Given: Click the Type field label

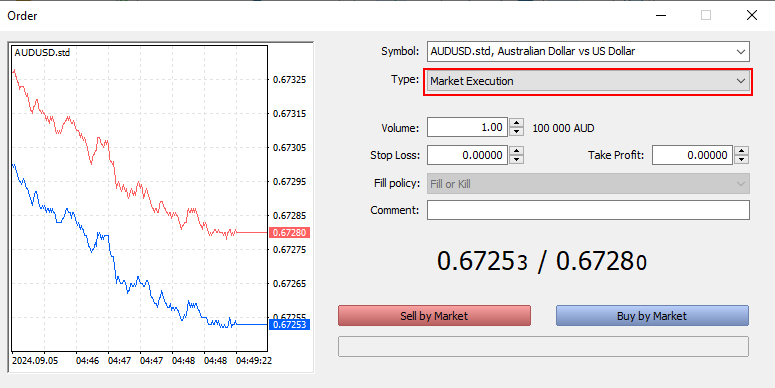Looking at the screenshot, I should point(405,79).
